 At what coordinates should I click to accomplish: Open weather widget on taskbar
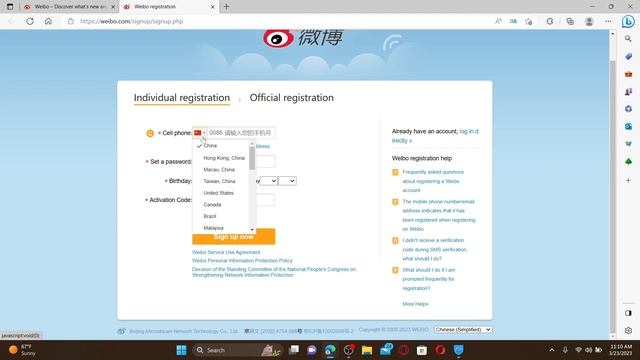[x=22, y=350]
